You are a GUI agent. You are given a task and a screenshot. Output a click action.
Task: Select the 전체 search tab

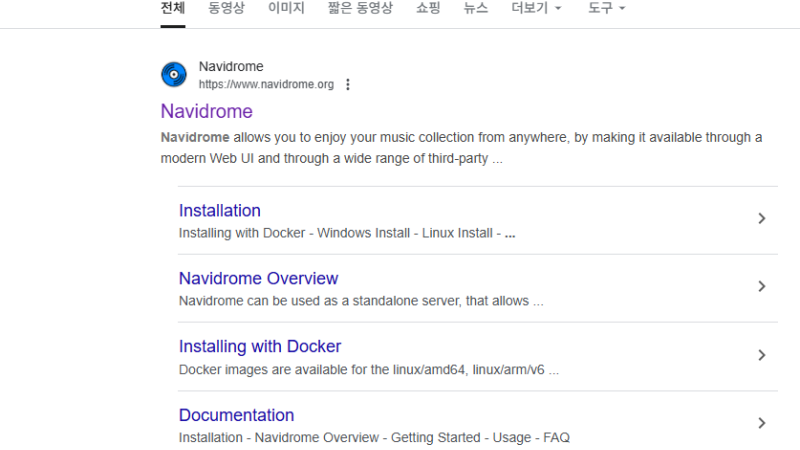173,8
